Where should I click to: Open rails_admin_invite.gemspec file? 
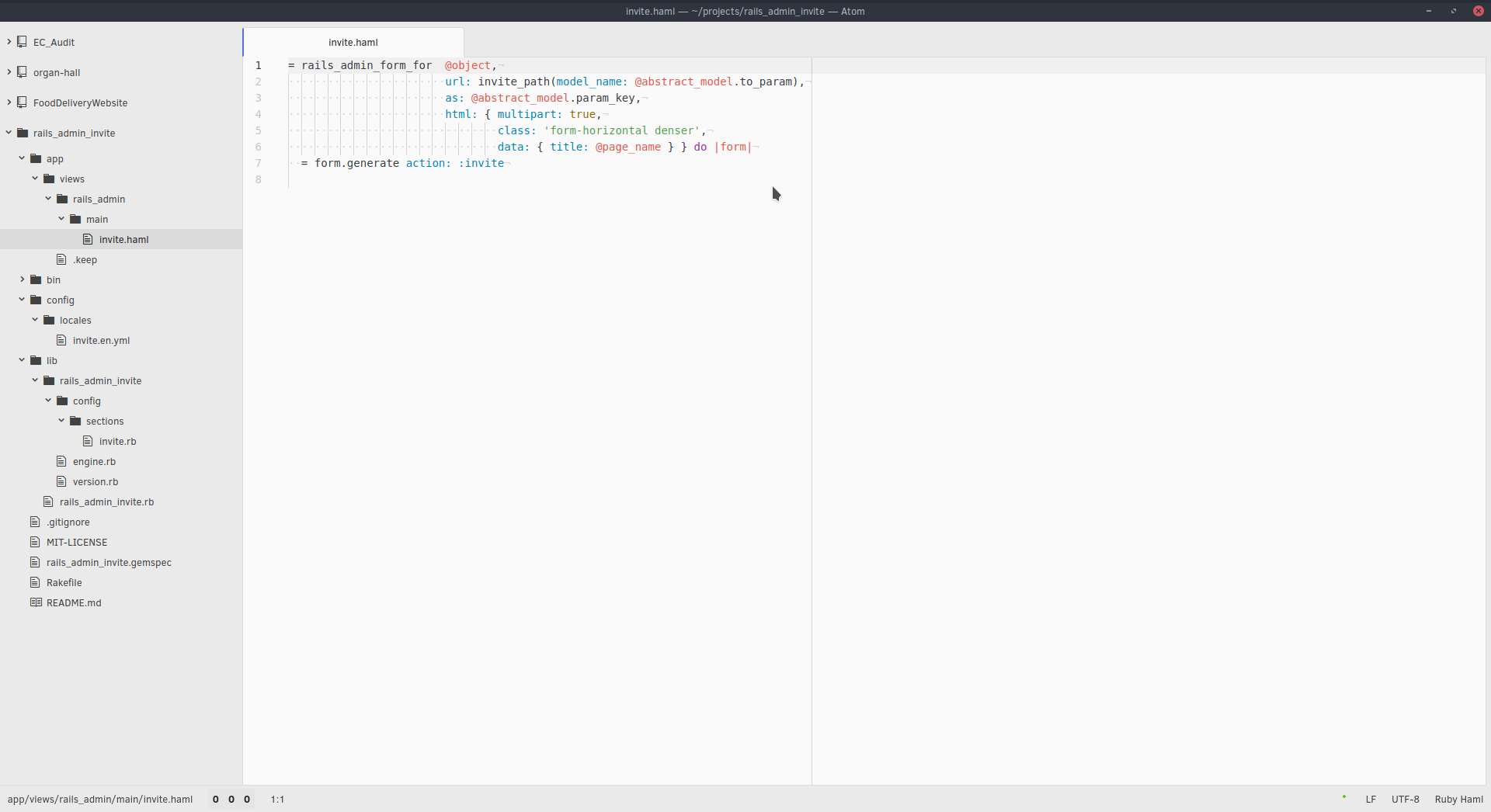109,562
